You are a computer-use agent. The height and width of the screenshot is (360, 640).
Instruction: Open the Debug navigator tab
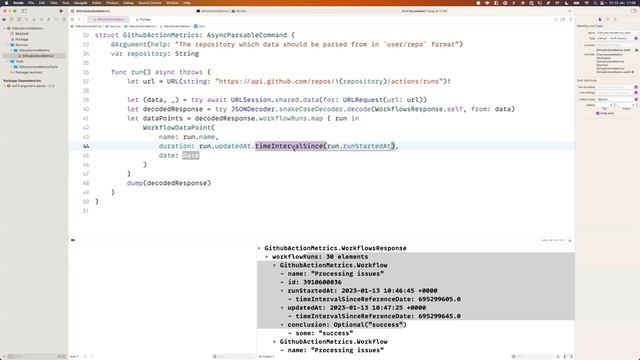pyautogui.click(x=49, y=19)
